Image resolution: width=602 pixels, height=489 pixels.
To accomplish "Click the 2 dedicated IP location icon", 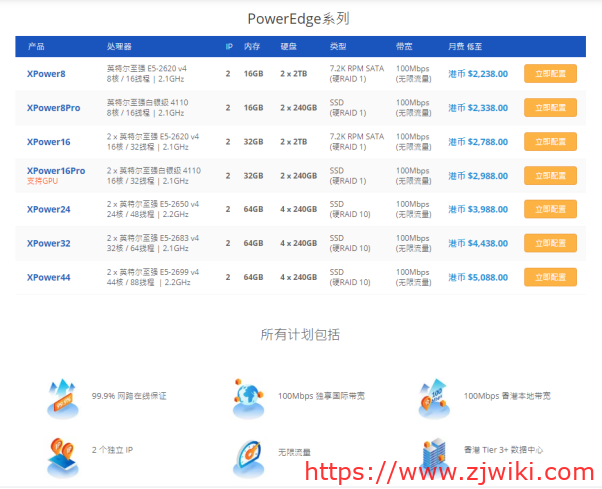I will [62, 455].
